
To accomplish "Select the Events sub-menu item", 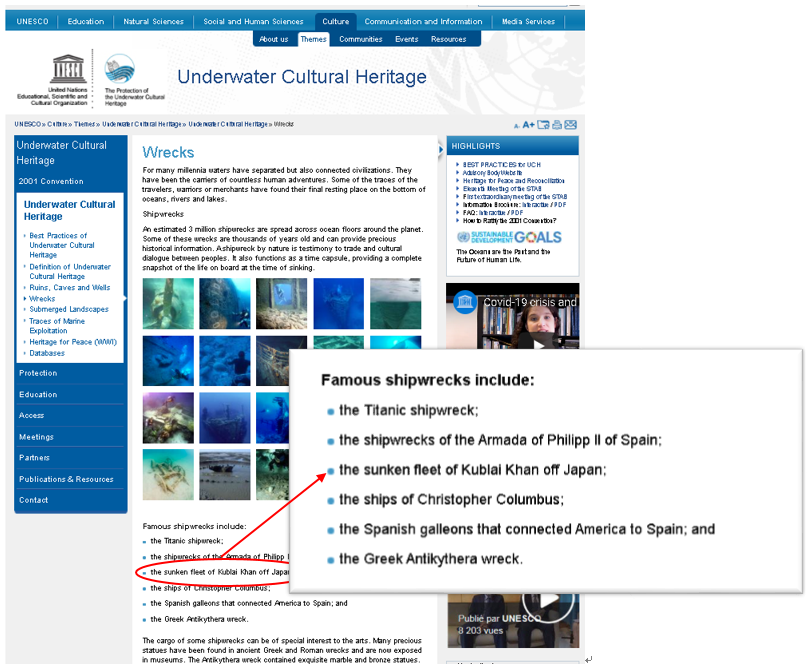I will pyautogui.click(x=407, y=39).
